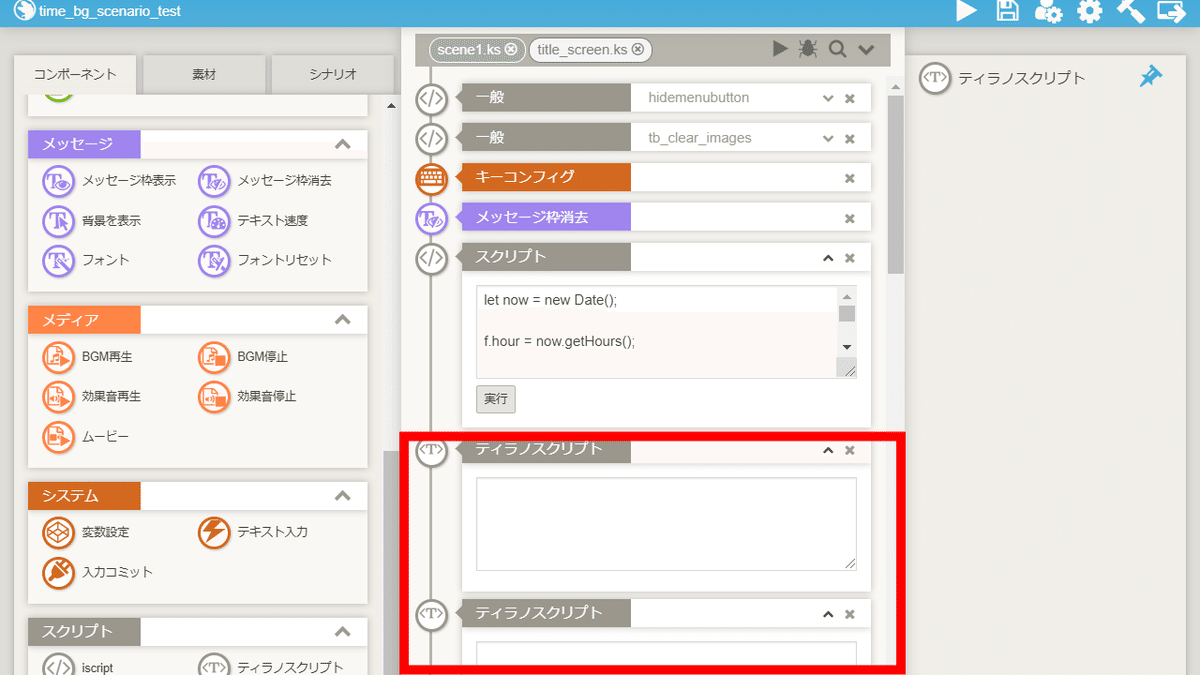
Task: Collapse the first ティラノスクリプト block
Action: 828,450
